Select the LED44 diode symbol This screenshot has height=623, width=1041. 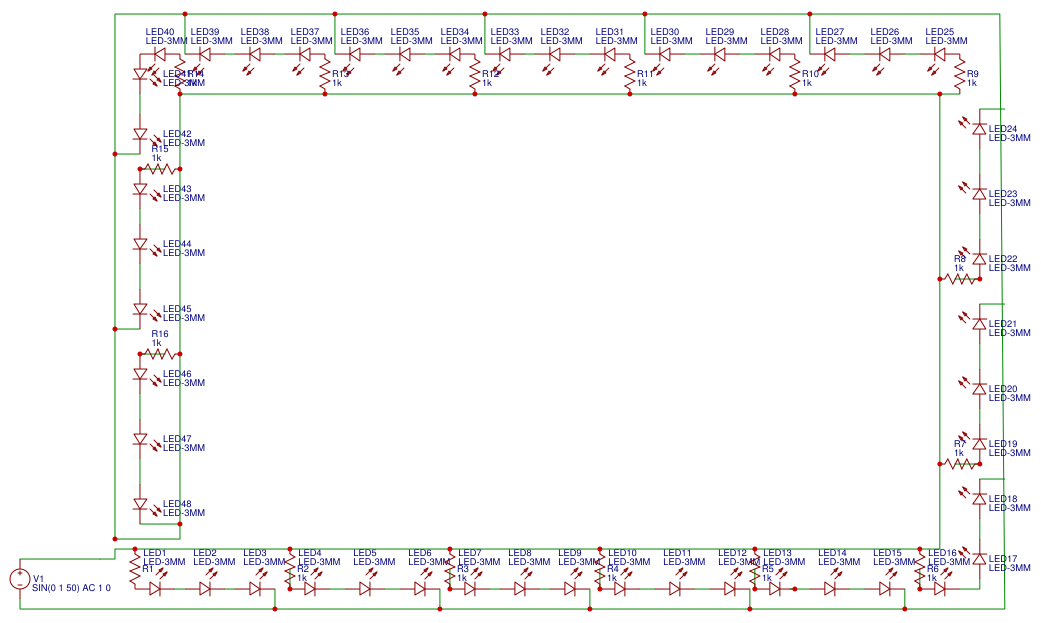[x=140, y=244]
